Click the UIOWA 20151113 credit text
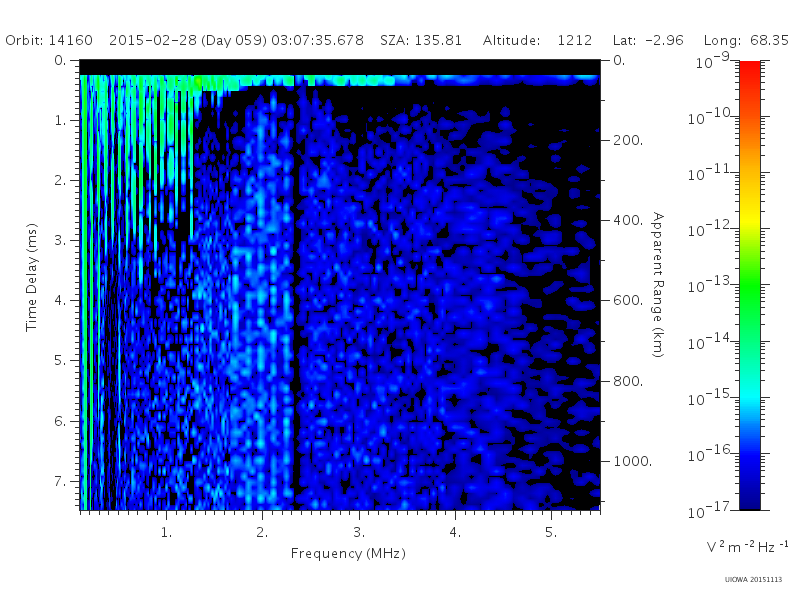The width and height of the screenshot is (800, 600). (x=753, y=580)
